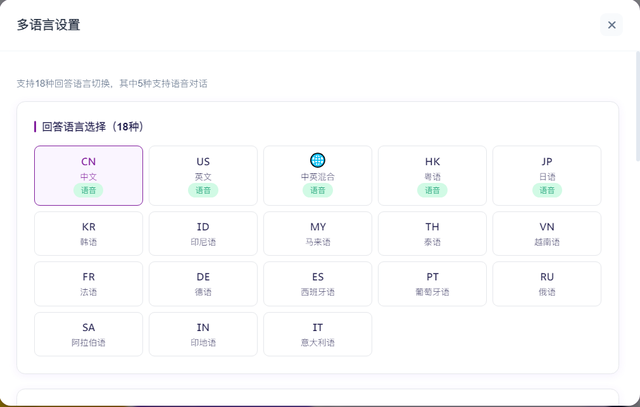Select HK Cantonese language option
The width and height of the screenshot is (640, 407).
tap(432, 176)
